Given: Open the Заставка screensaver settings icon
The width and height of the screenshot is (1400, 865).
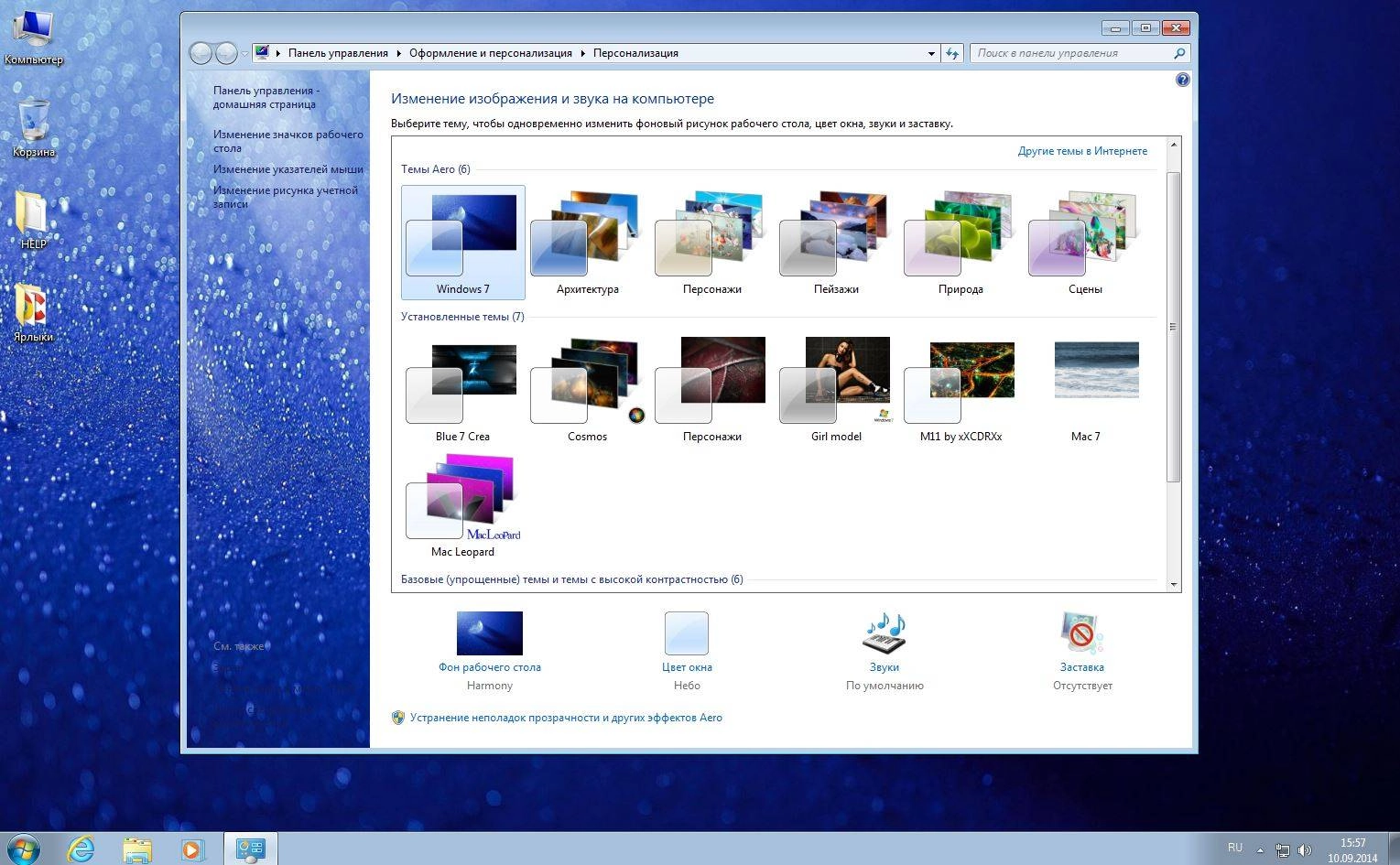Looking at the screenshot, I should tap(1081, 633).
